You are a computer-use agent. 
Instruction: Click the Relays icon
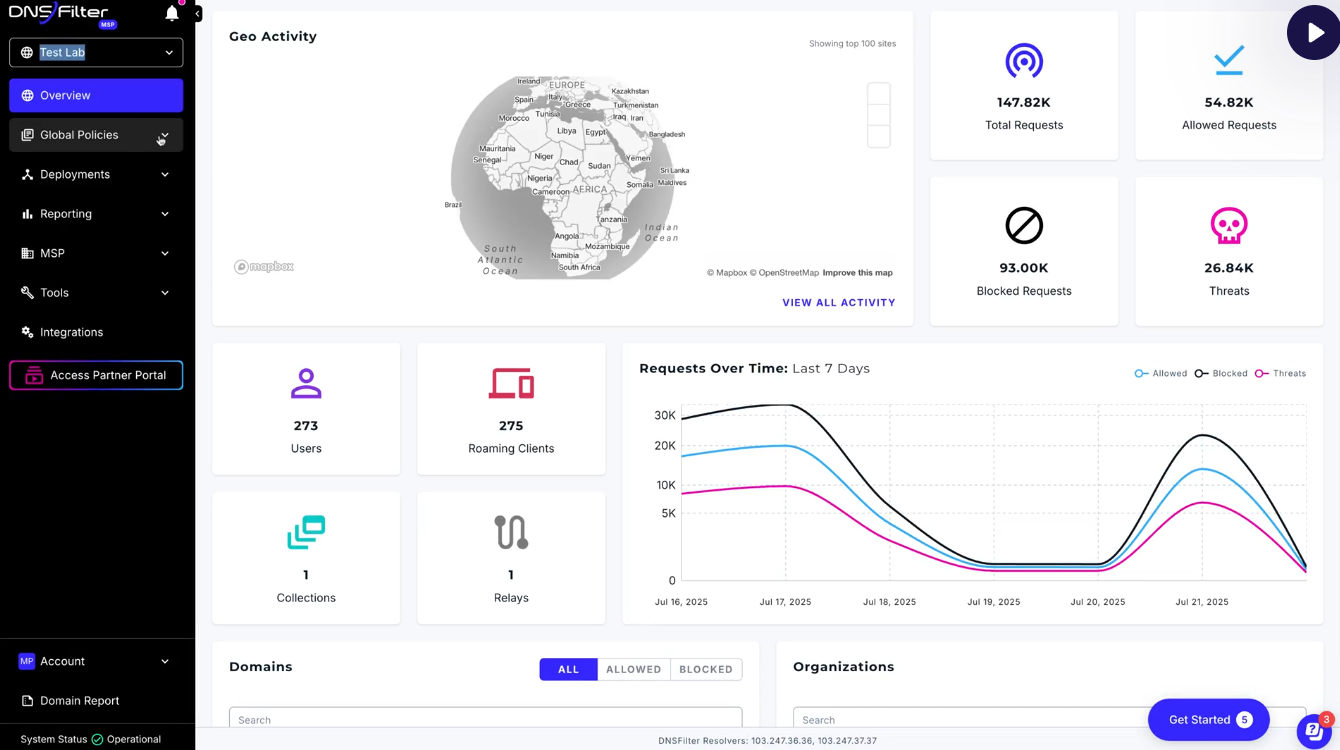[x=511, y=531]
